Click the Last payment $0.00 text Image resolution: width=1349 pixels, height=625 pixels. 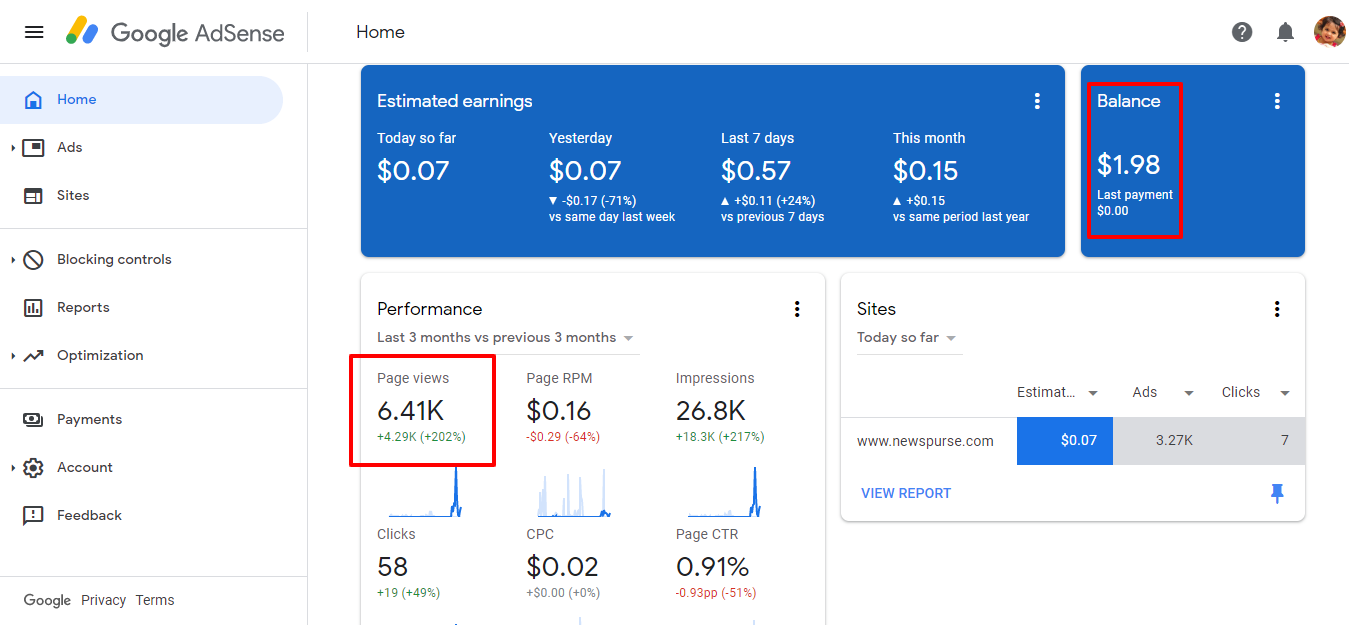[1135, 203]
